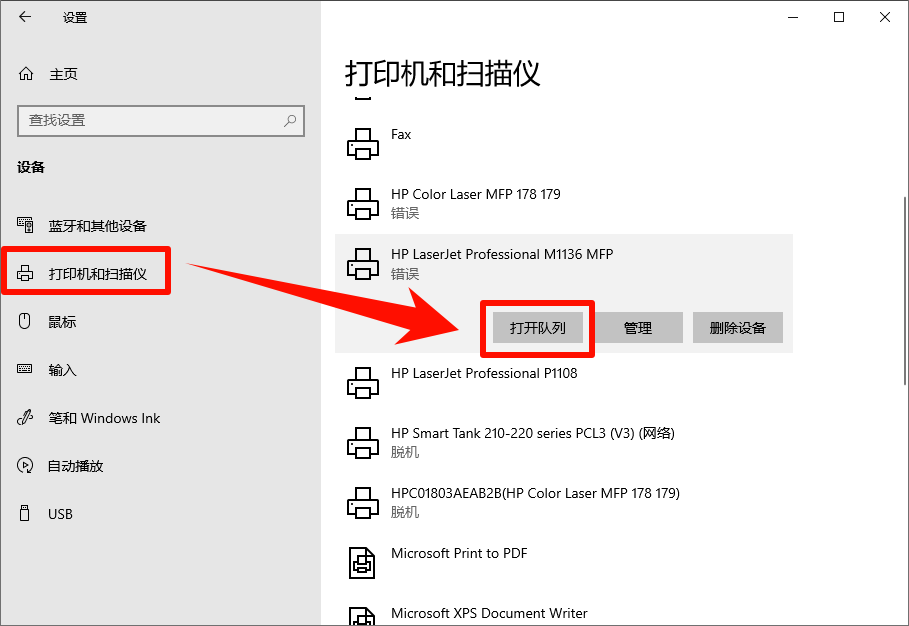Click the vertical scrollbar of the printer list

[905, 291]
